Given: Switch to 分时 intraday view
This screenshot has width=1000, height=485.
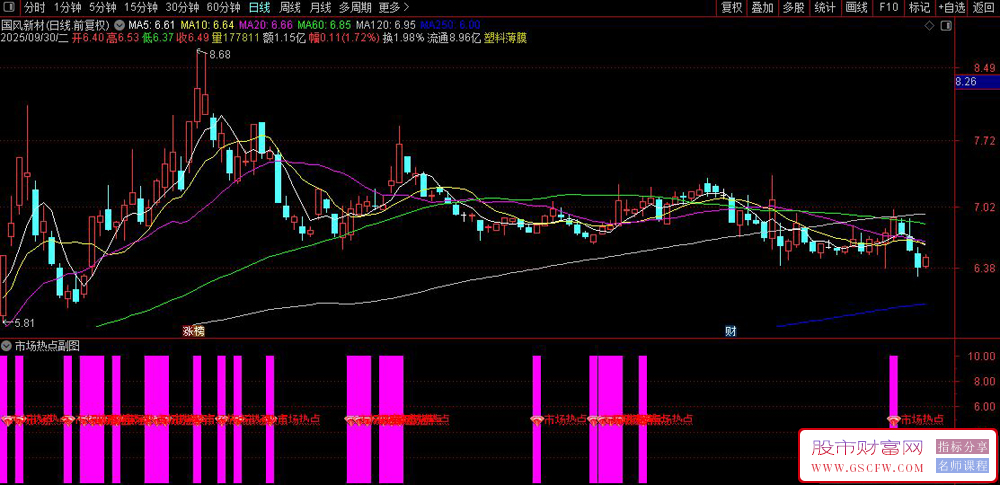Looking at the screenshot, I should point(34,8).
